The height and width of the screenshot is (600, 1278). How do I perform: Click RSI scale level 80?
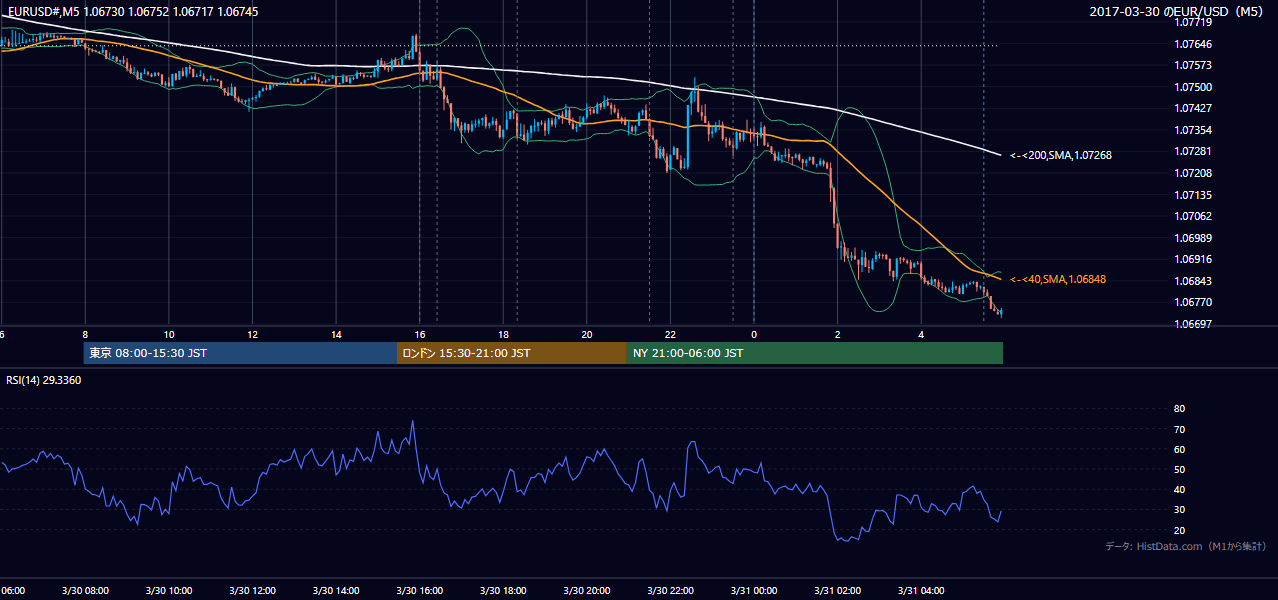(x=1180, y=409)
